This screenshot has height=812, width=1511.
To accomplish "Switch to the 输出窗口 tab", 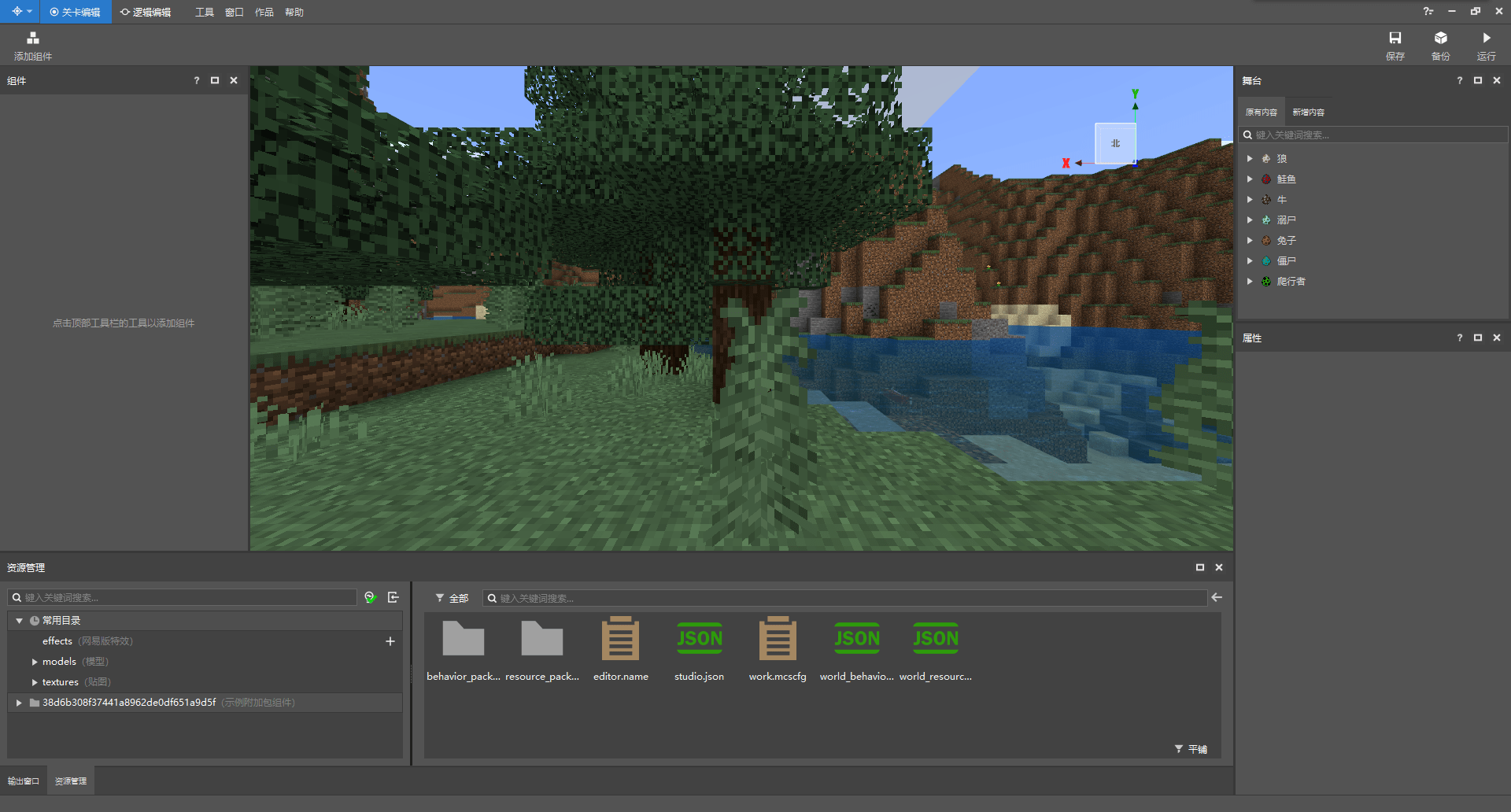I will 24,781.
